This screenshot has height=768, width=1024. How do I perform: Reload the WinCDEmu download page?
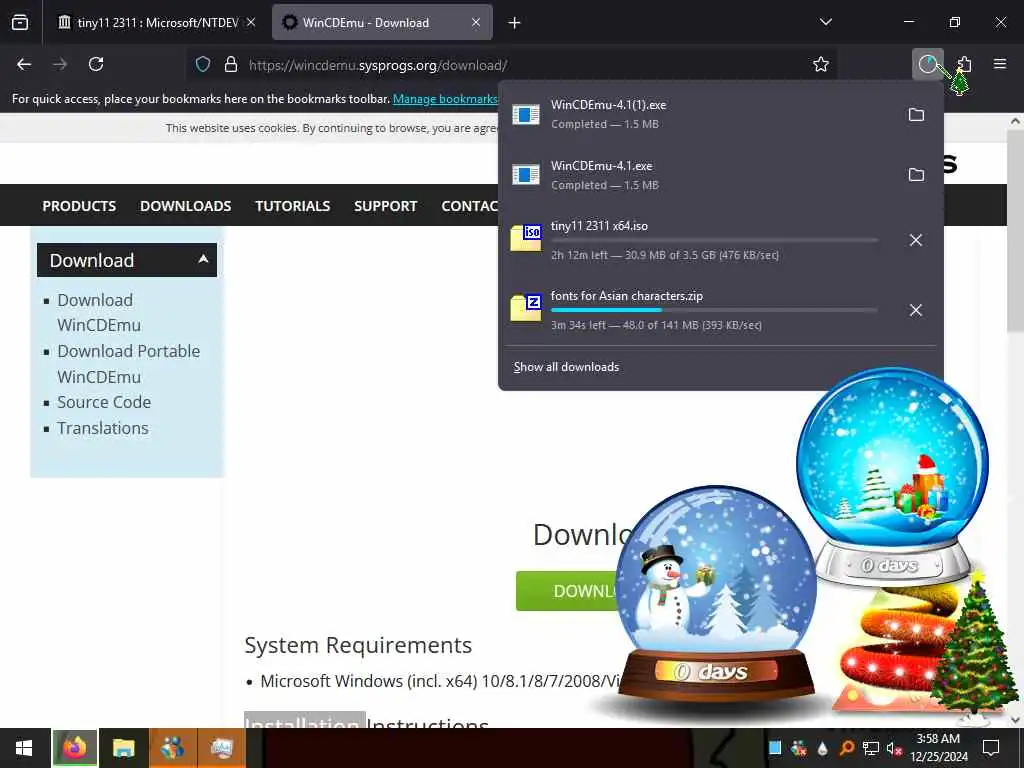(96, 64)
